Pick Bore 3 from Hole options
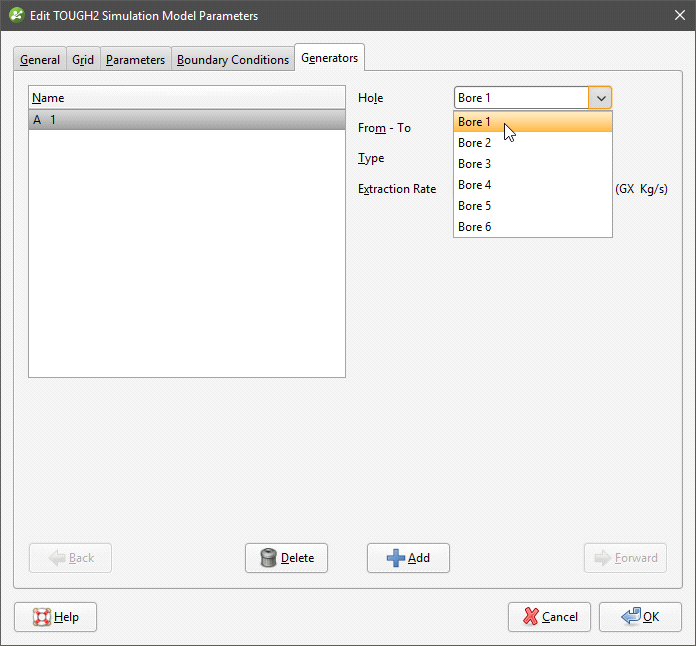Viewport: 696px width, 646px height. (x=475, y=164)
